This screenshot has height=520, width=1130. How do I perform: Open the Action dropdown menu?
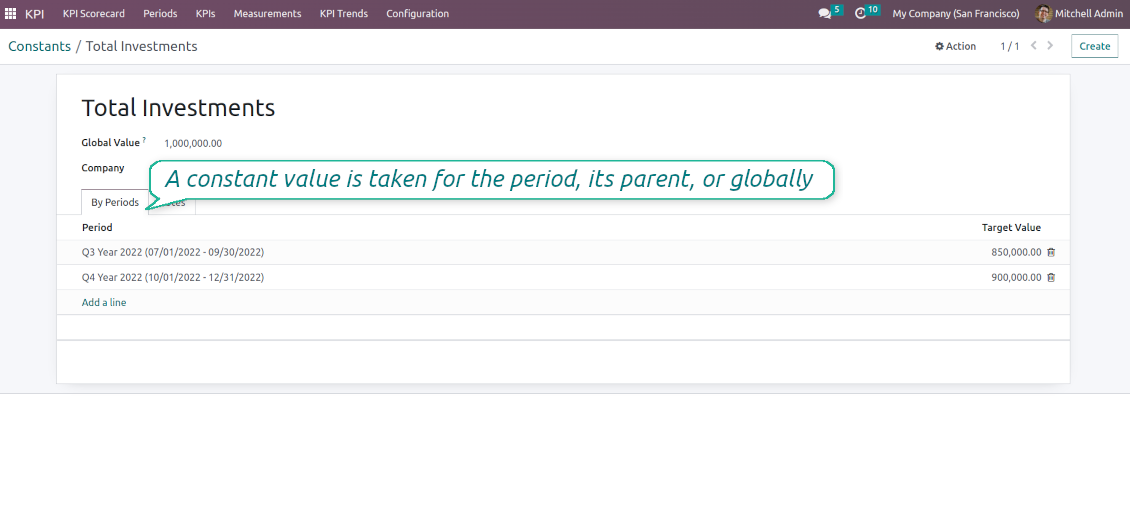coord(955,46)
